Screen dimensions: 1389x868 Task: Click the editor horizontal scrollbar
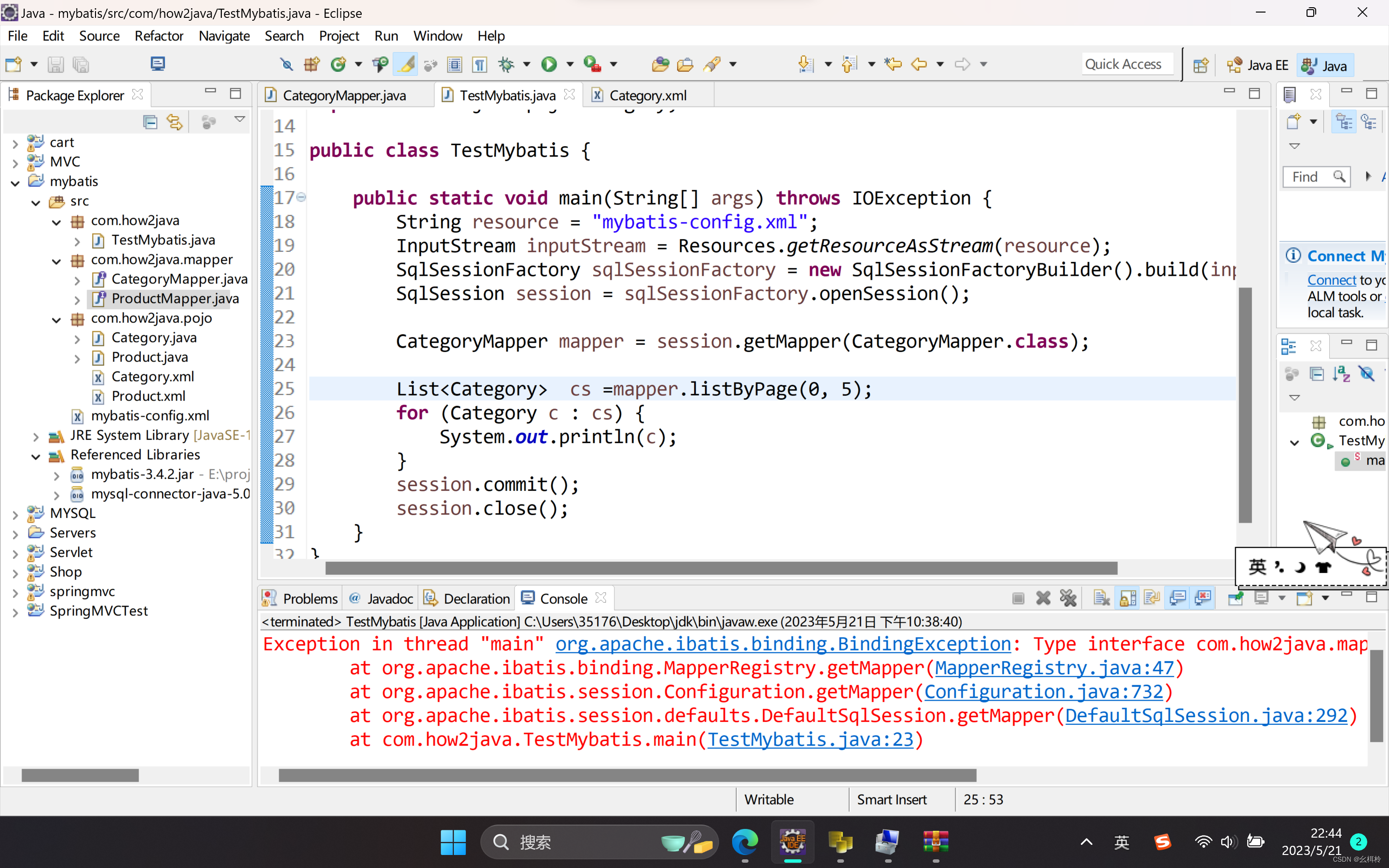[x=721, y=569]
